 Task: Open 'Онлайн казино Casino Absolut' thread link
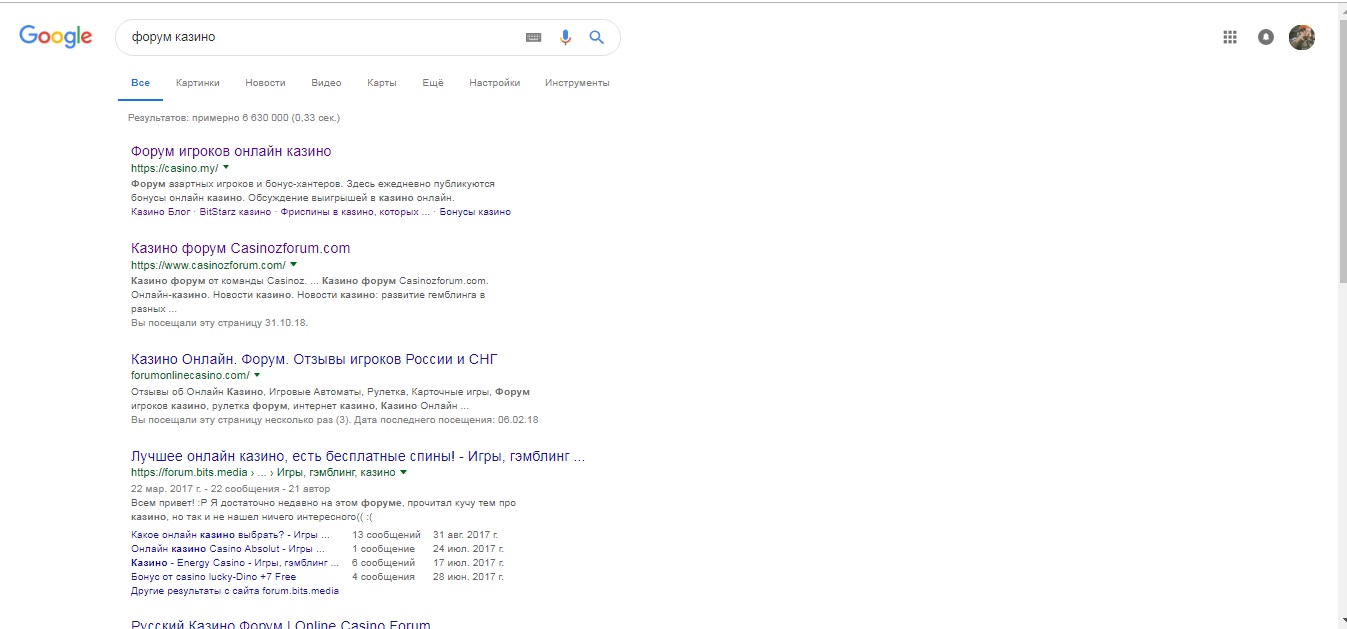click(228, 549)
